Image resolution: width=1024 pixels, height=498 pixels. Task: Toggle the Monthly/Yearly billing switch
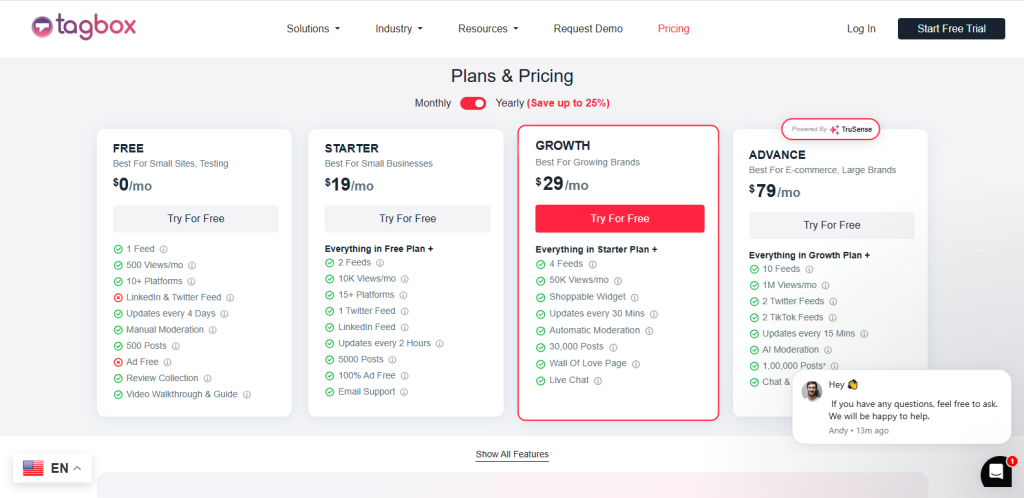point(473,103)
